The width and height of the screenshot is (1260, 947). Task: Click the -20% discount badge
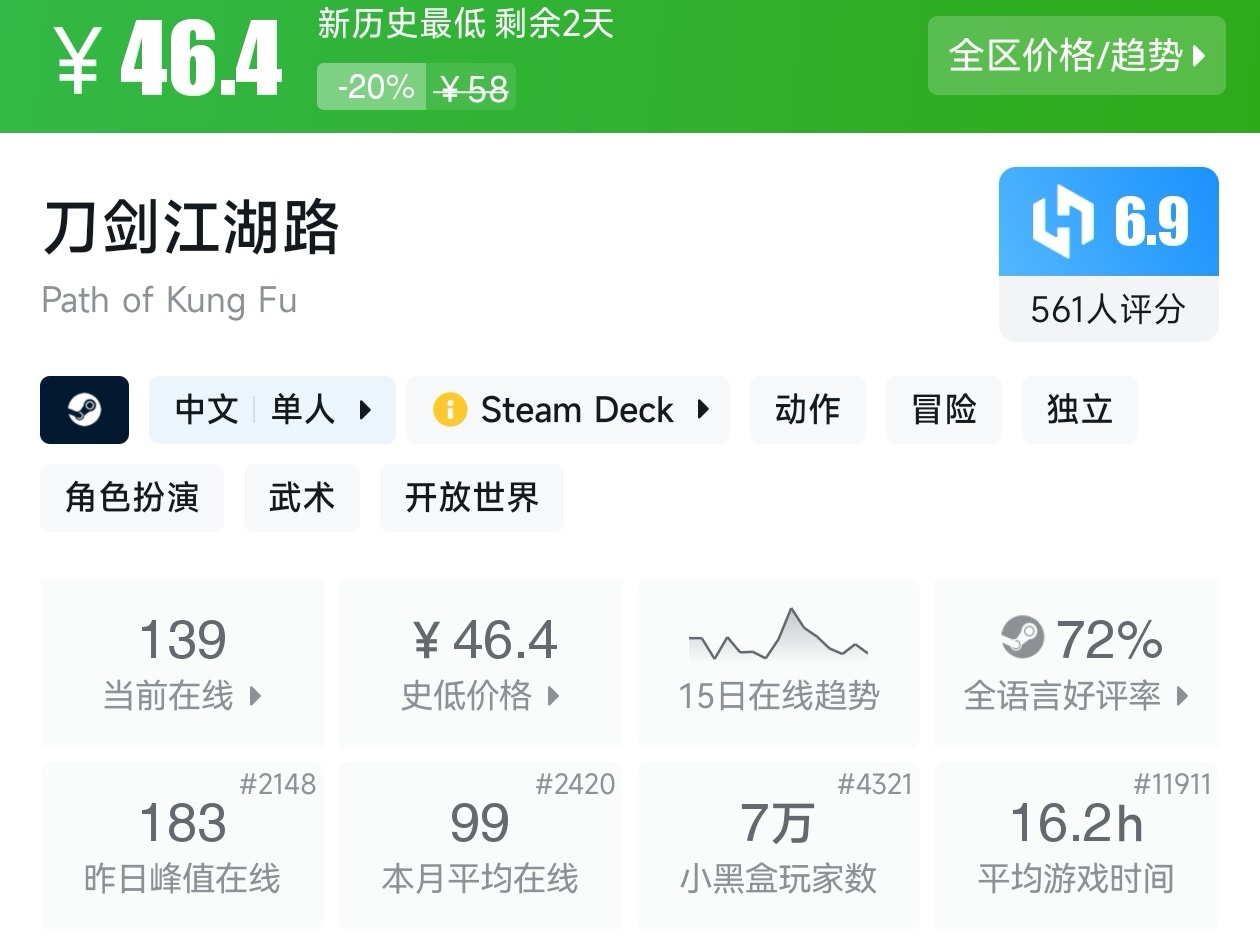click(x=373, y=88)
